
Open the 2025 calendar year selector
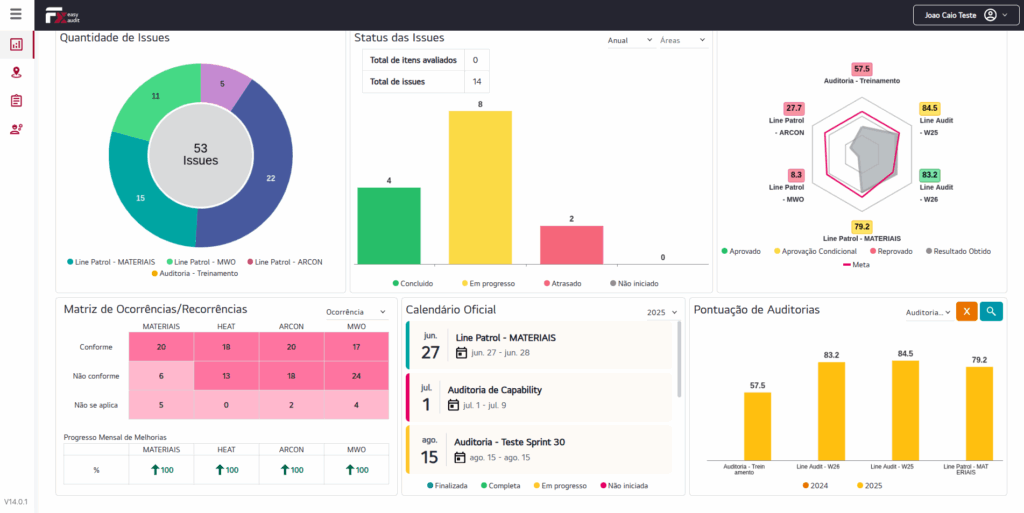[x=662, y=313]
